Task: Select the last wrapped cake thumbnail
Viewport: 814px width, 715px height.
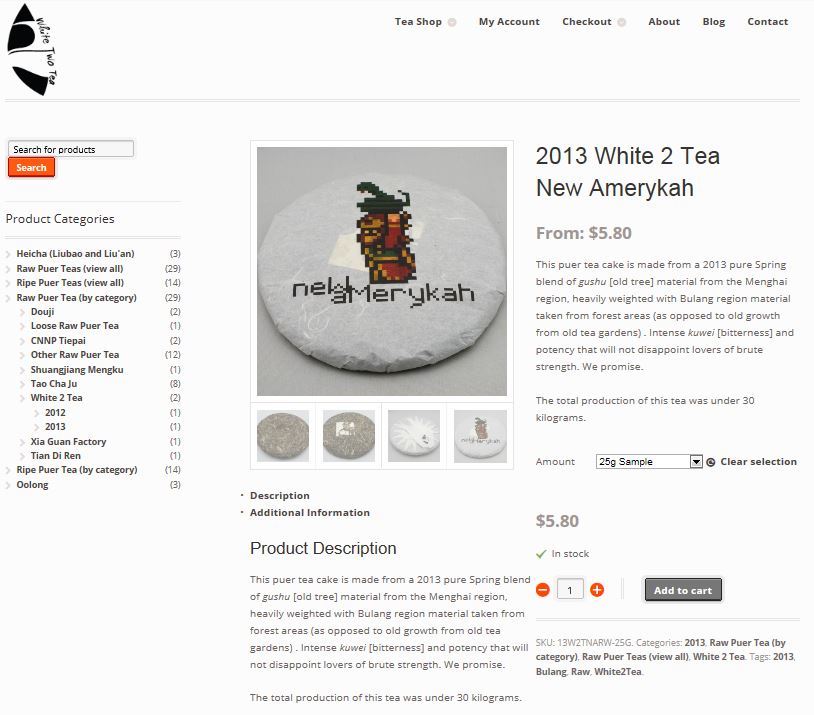Action: point(480,436)
